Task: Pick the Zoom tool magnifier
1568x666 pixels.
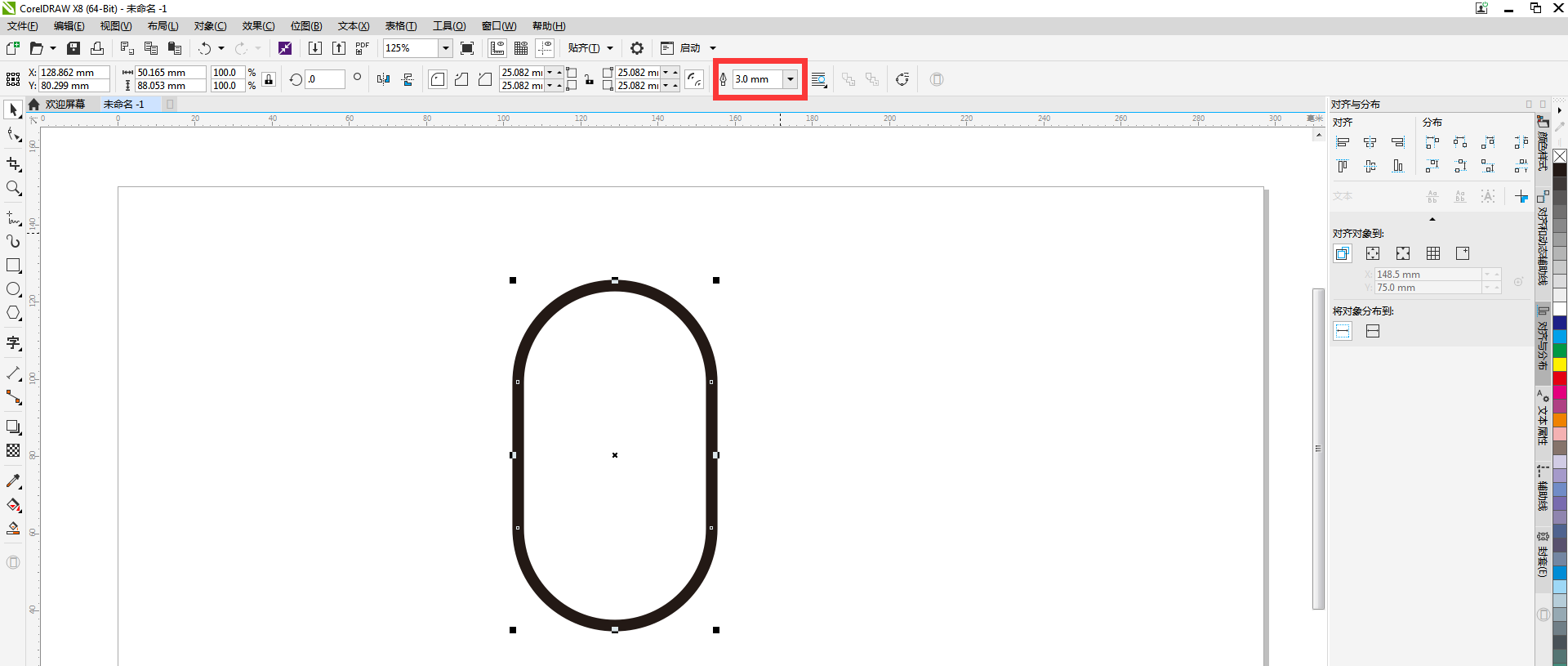Action: [x=13, y=189]
